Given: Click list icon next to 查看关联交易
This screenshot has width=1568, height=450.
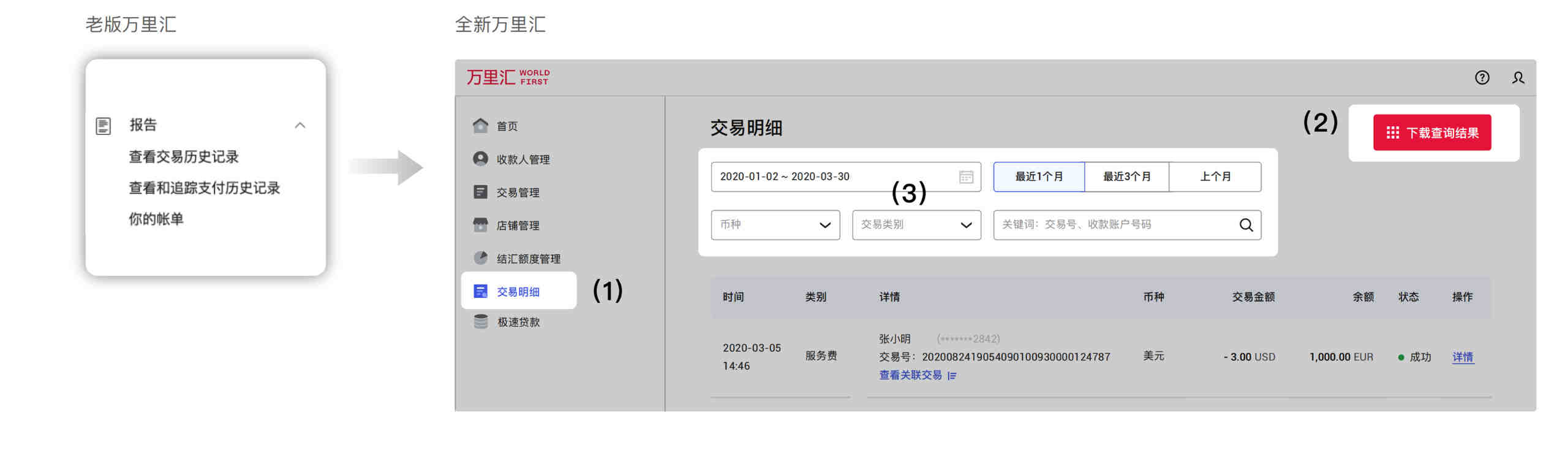Looking at the screenshot, I should (952, 376).
